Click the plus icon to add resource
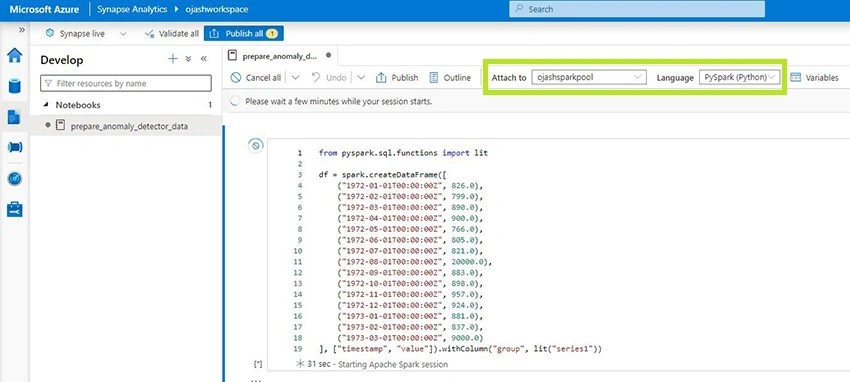 click(173, 59)
